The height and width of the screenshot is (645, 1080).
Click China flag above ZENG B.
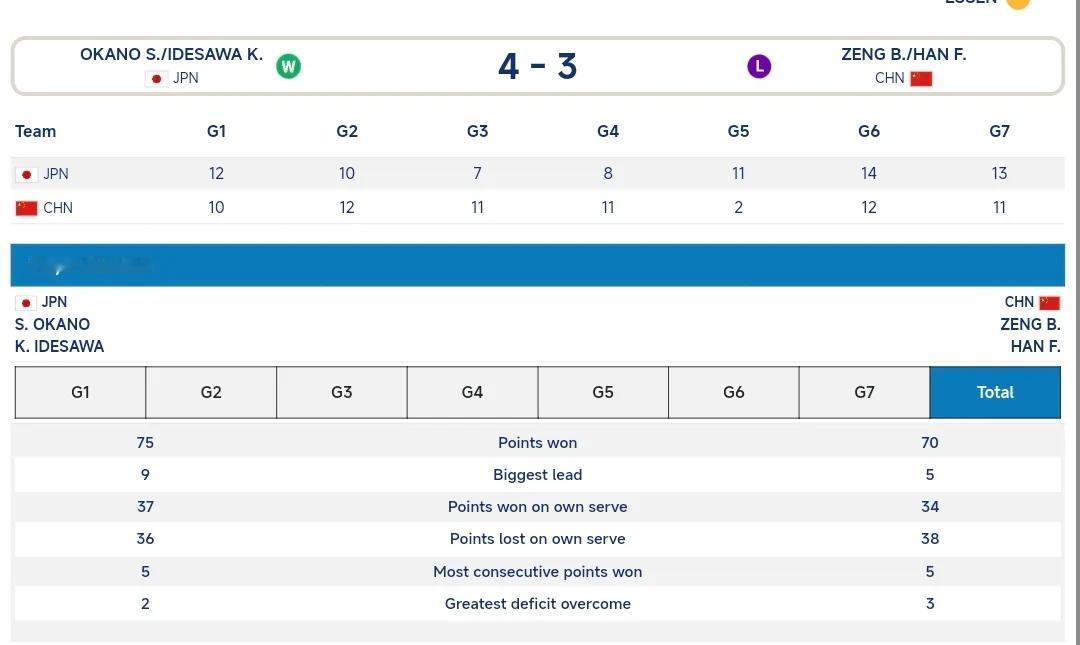pyautogui.click(x=1050, y=303)
